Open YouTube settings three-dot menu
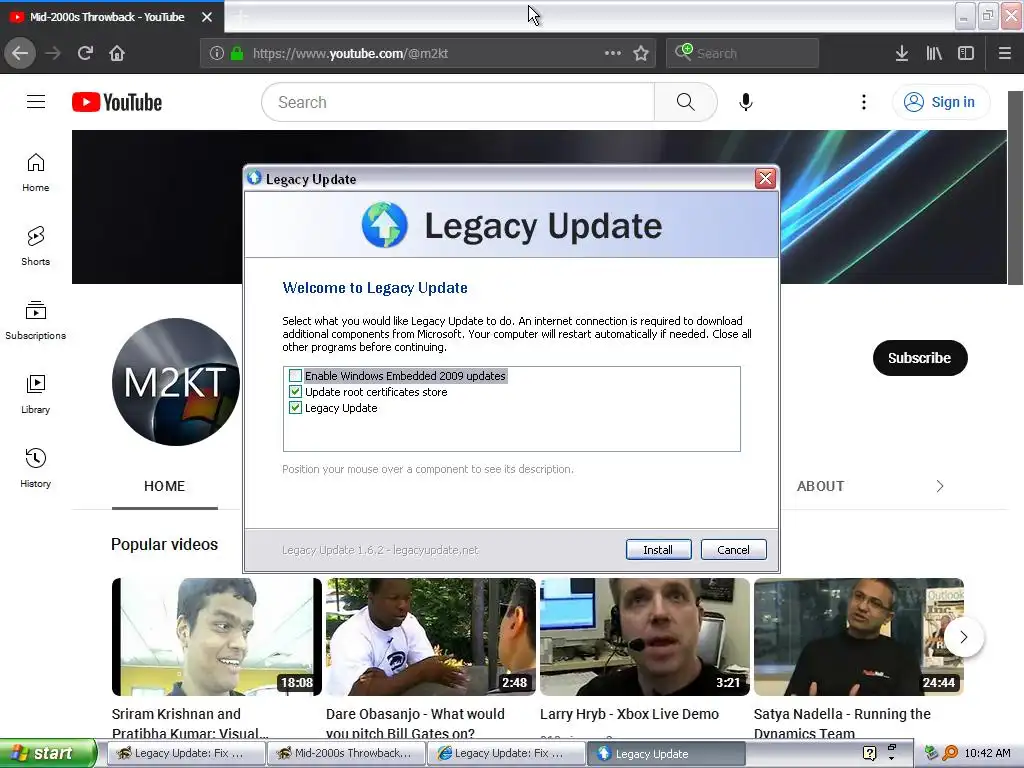1024x768 pixels. [x=864, y=102]
